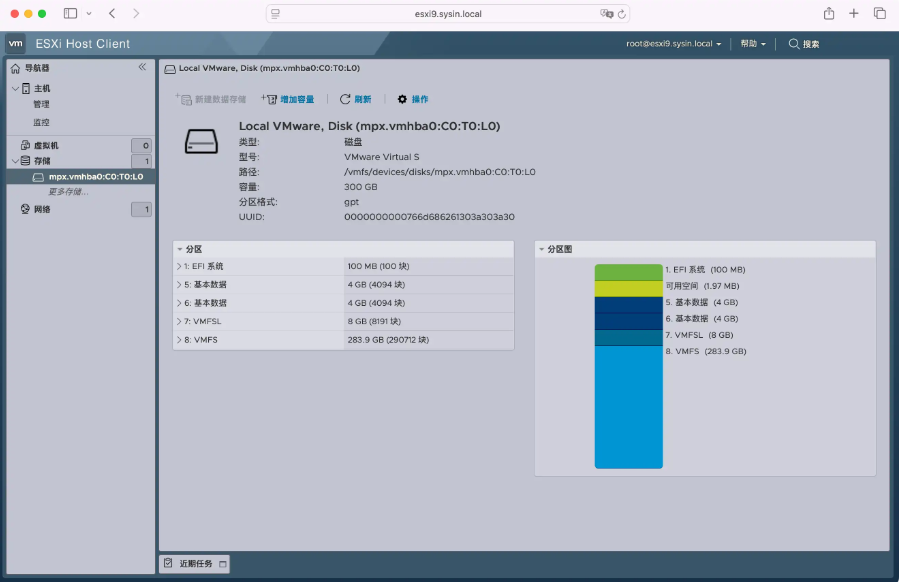Image resolution: width=899 pixels, height=582 pixels.
Task: Click the large disk drive image
Action: pos(201,142)
